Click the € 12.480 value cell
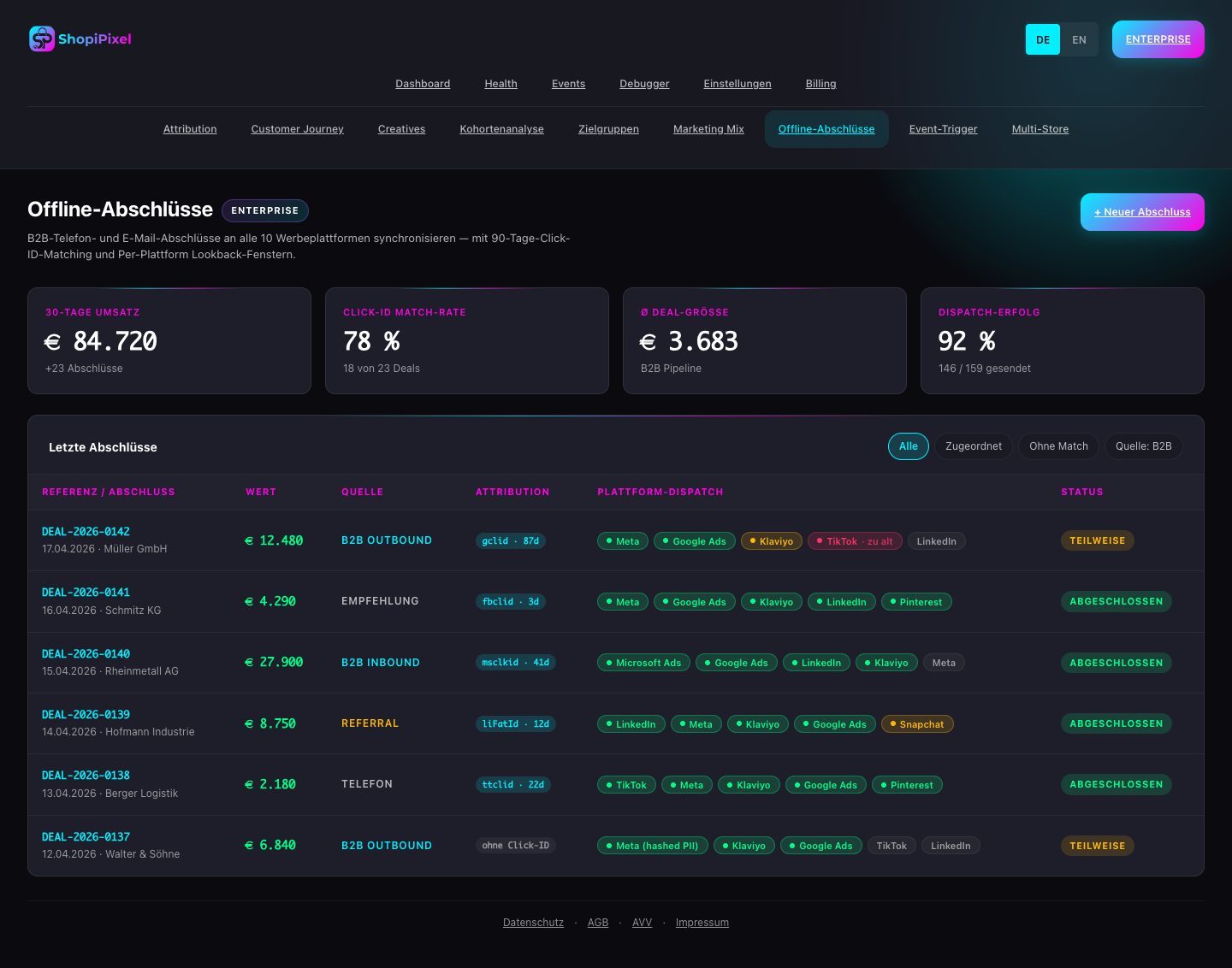Screen dimensions: 1232x968 pos(274,540)
